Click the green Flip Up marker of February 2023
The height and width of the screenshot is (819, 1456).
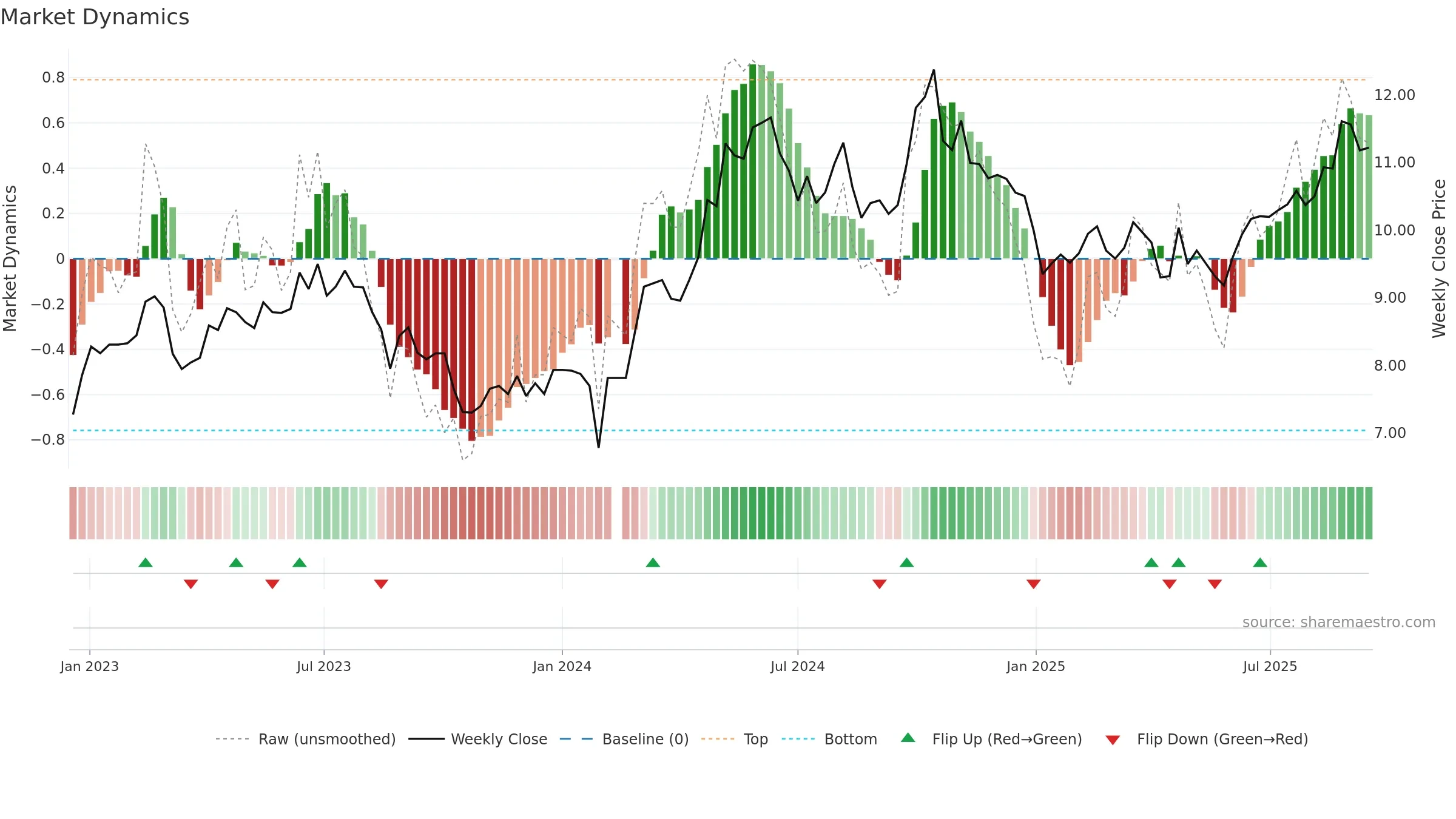tap(146, 563)
